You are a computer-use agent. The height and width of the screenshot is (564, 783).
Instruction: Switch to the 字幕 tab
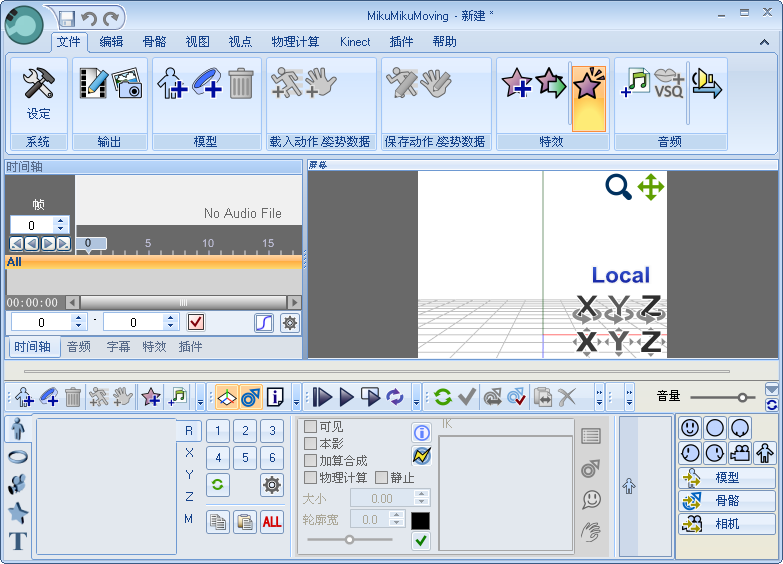(x=118, y=347)
